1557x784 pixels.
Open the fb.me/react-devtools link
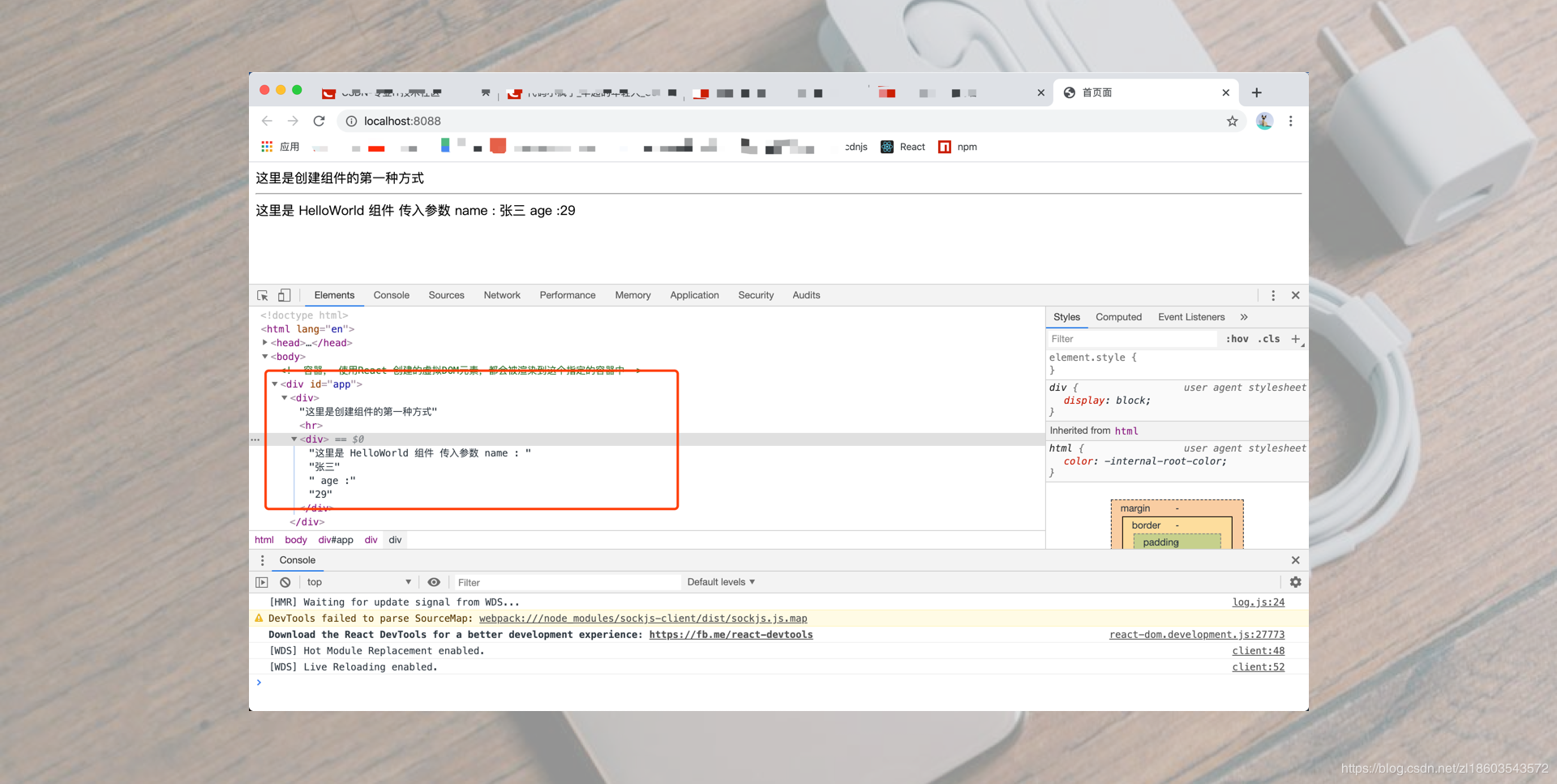coord(731,635)
